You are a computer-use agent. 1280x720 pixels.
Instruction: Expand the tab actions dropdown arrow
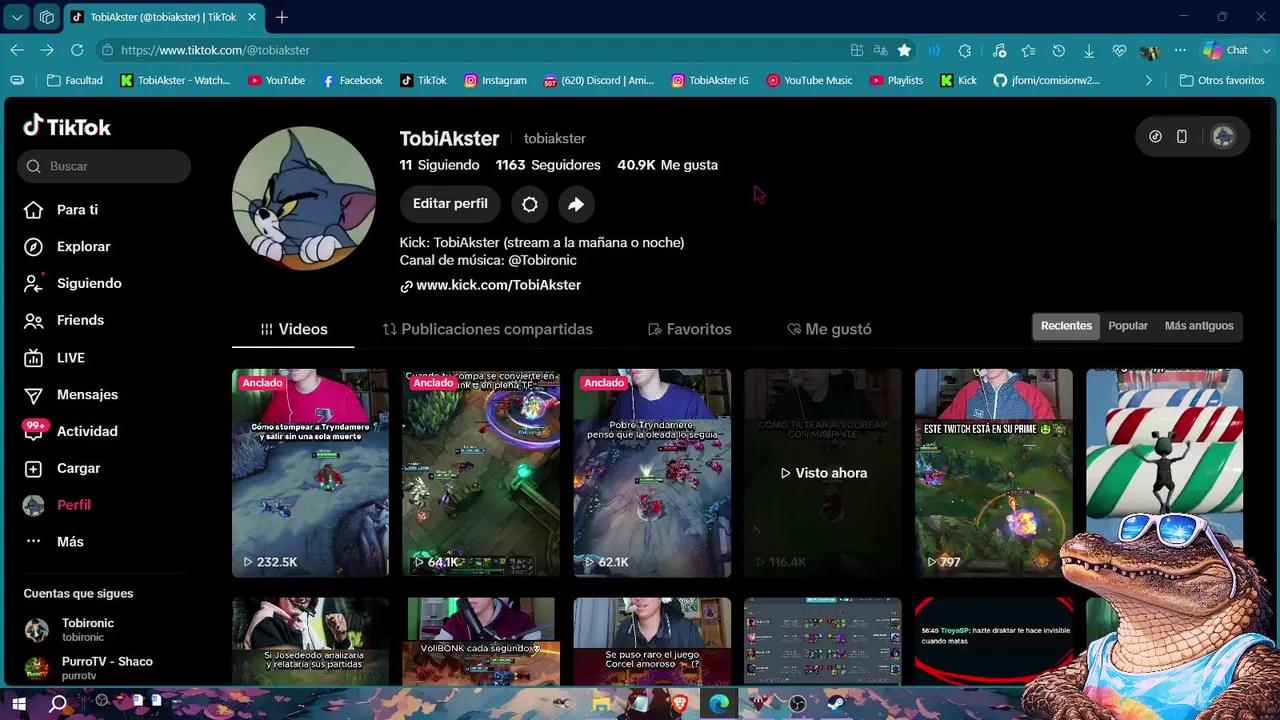coord(17,17)
